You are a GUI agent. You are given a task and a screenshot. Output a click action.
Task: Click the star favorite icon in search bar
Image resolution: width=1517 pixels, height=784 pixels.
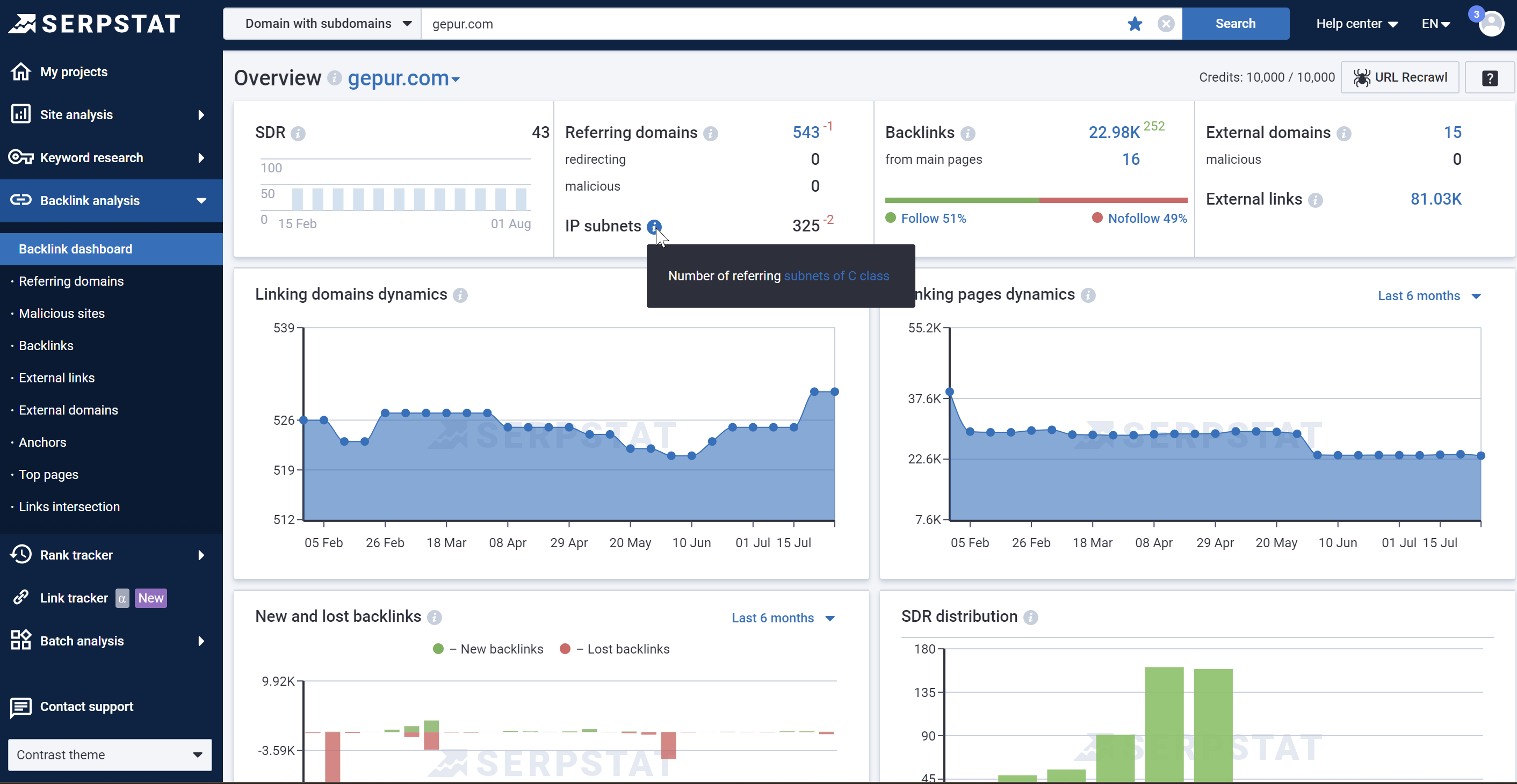[x=1135, y=24]
